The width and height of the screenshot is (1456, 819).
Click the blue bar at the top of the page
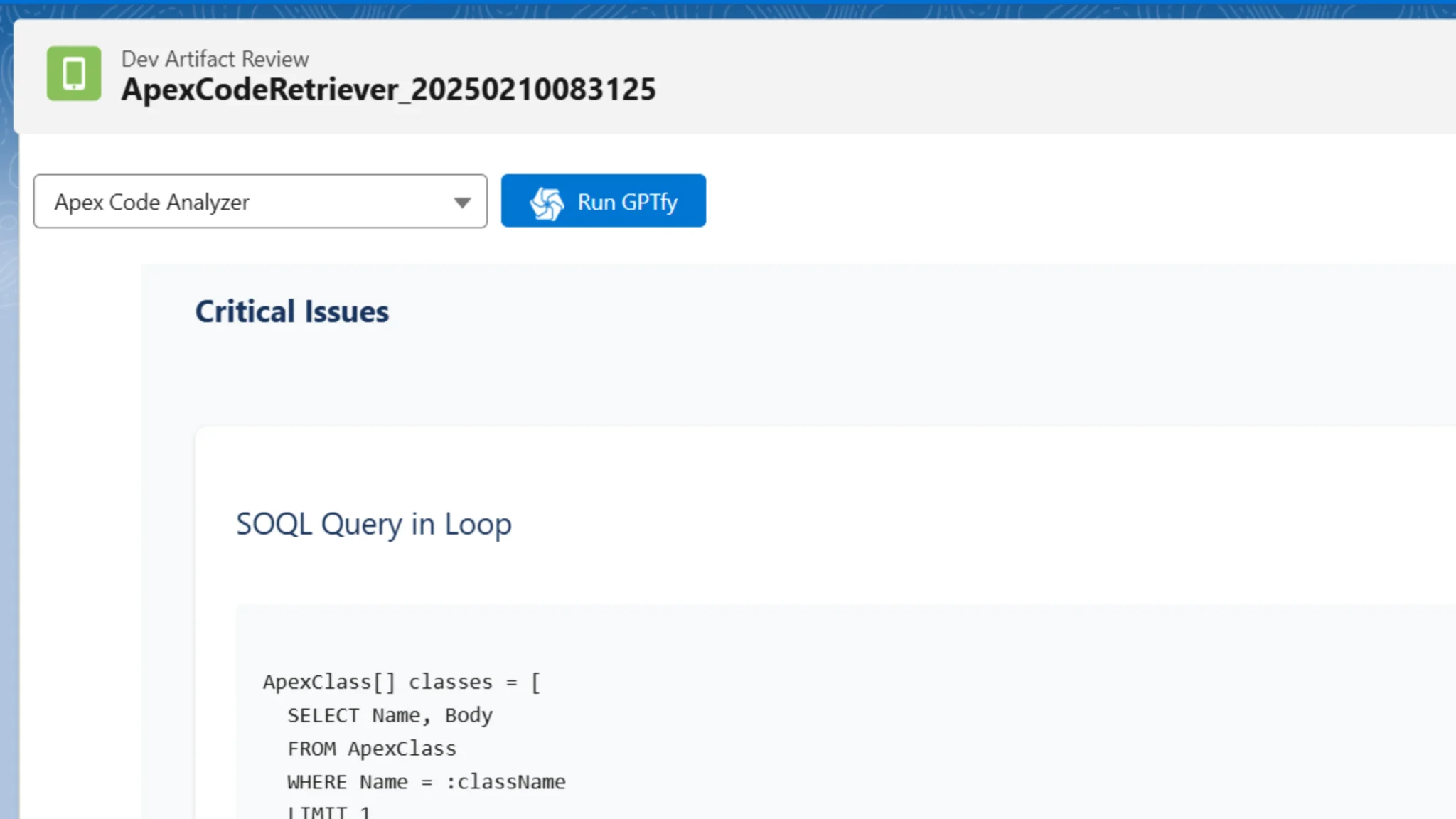tap(728, 6)
